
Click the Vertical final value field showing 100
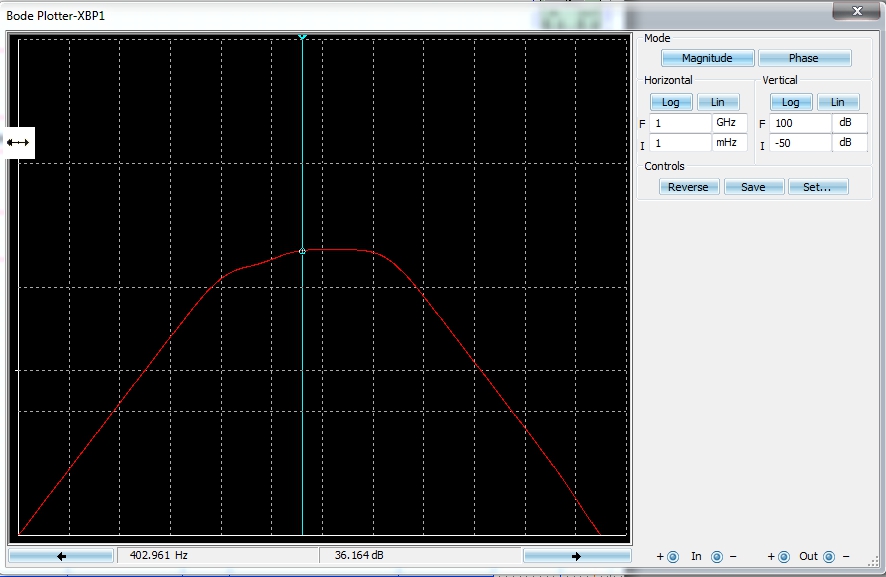click(x=800, y=123)
